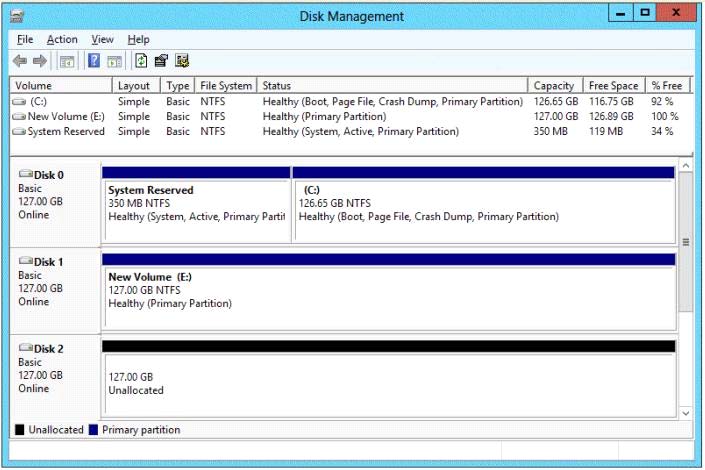Click the scroll up arrow in disk pane
This screenshot has height=470, width=705.
pos(686,165)
